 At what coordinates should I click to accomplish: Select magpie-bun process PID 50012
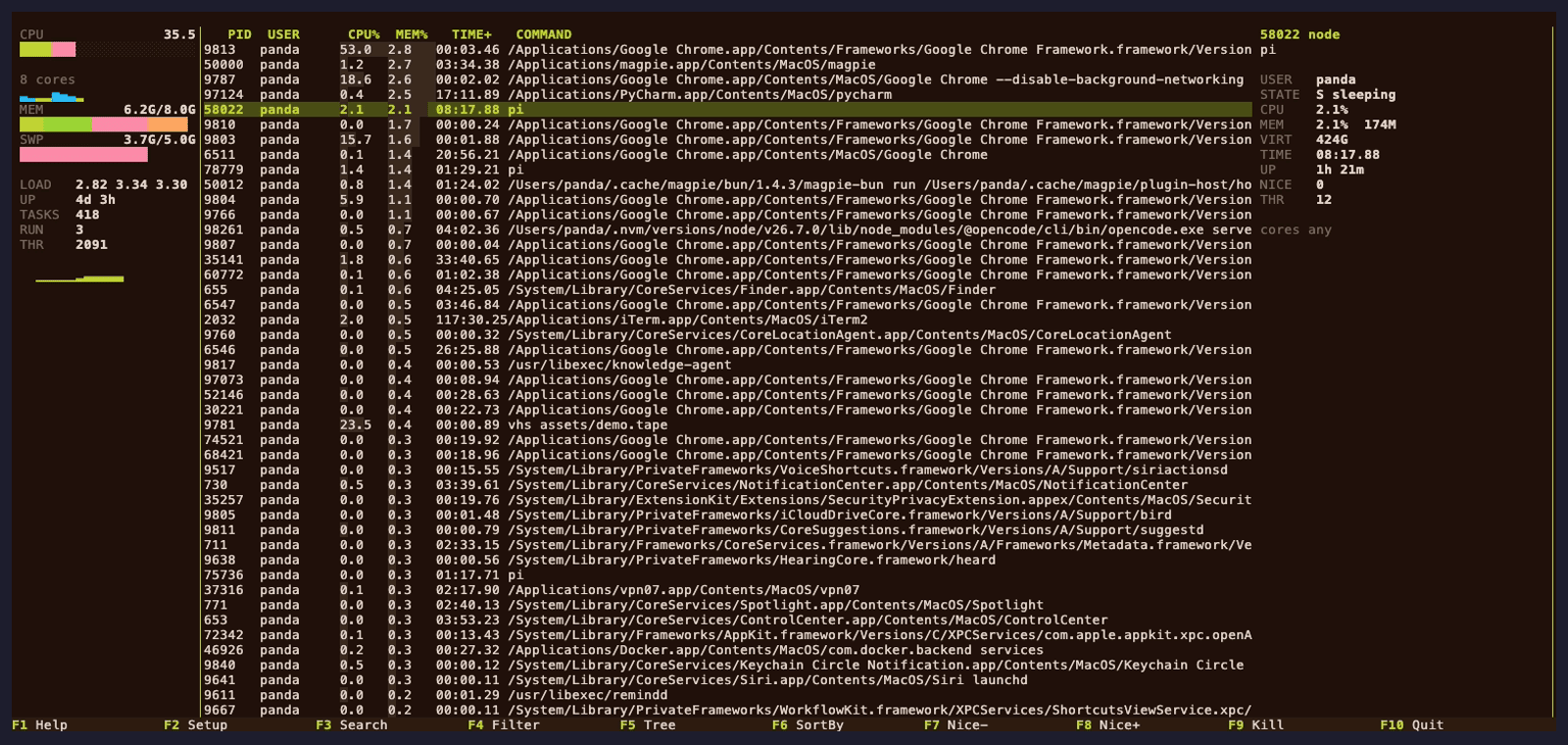point(727,184)
